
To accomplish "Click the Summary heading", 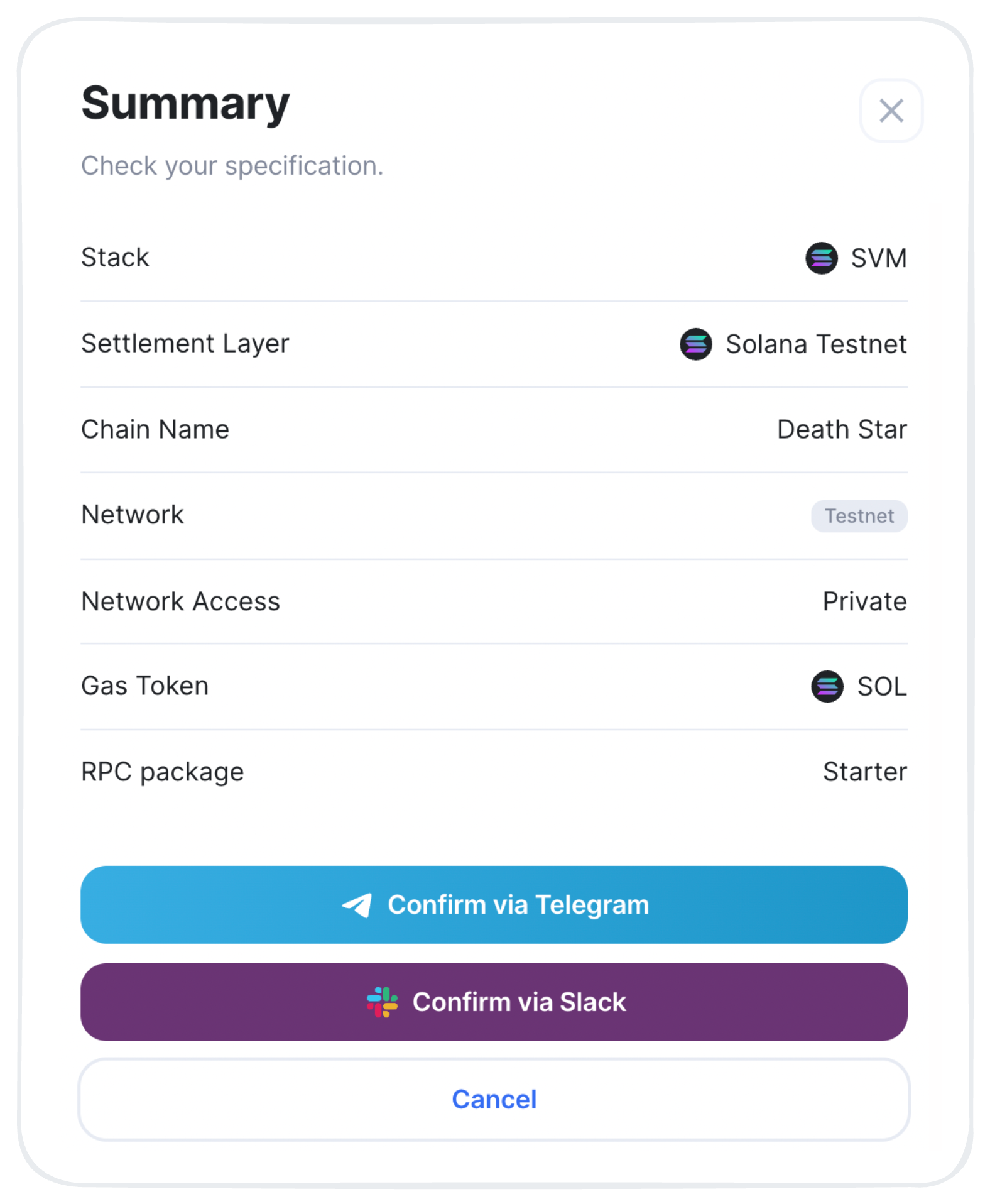I will [x=185, y=104].
